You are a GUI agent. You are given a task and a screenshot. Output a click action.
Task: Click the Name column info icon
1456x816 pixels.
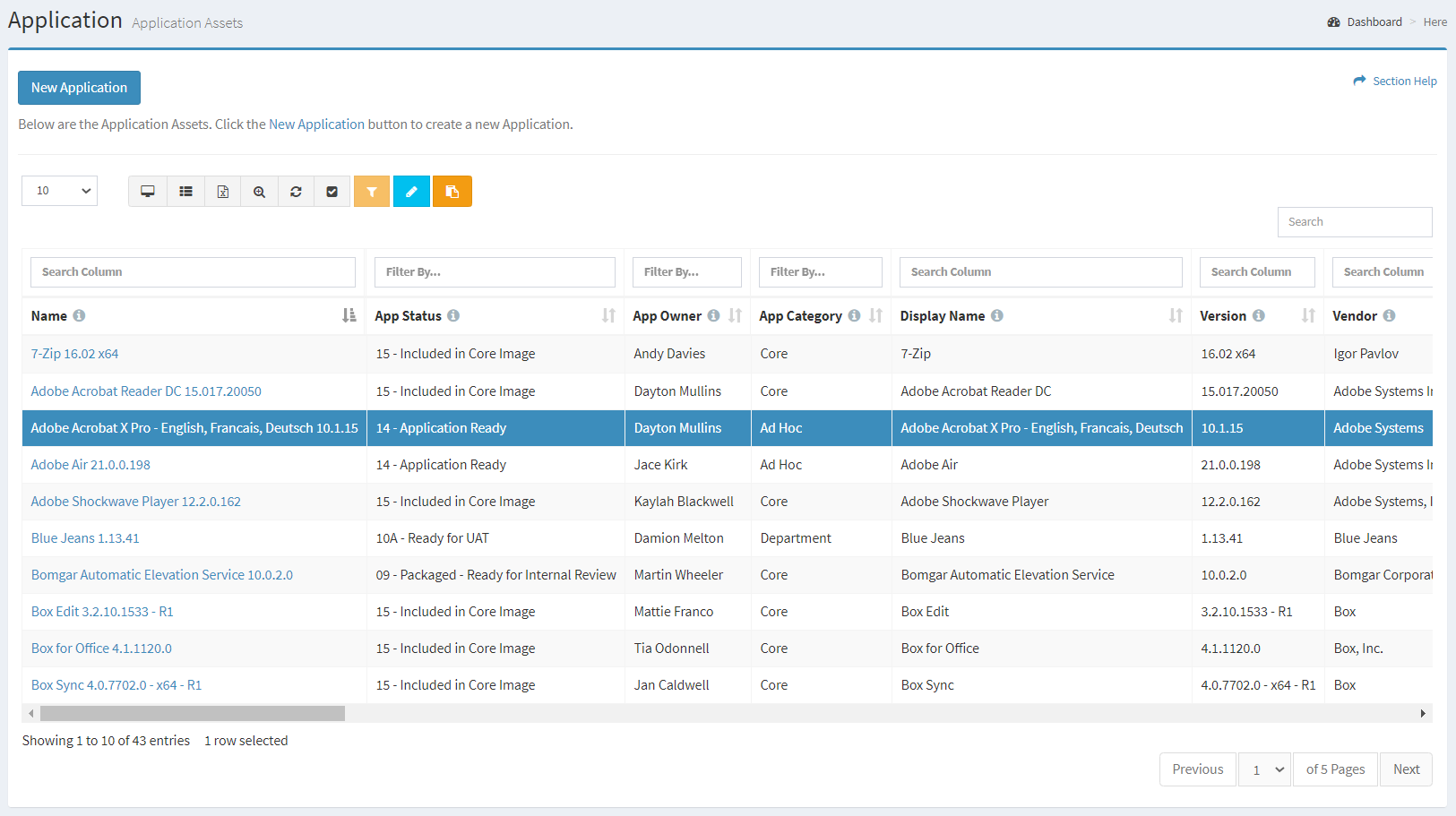click(79, 315)
